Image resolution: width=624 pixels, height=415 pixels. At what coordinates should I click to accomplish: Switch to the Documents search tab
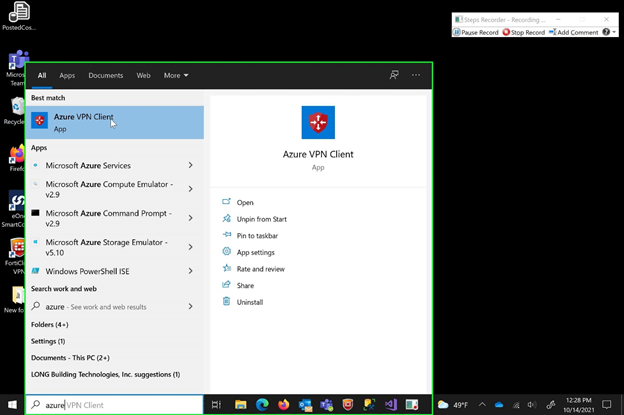coord(105,75)
